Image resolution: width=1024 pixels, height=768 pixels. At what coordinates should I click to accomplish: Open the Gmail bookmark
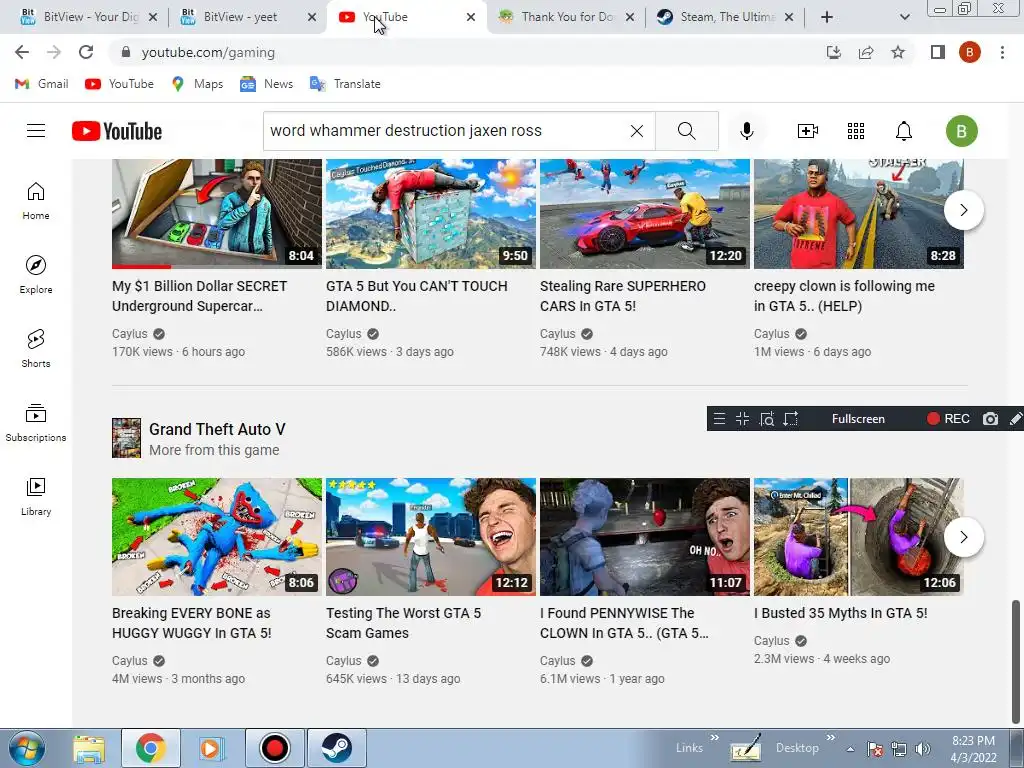[42, 84]
